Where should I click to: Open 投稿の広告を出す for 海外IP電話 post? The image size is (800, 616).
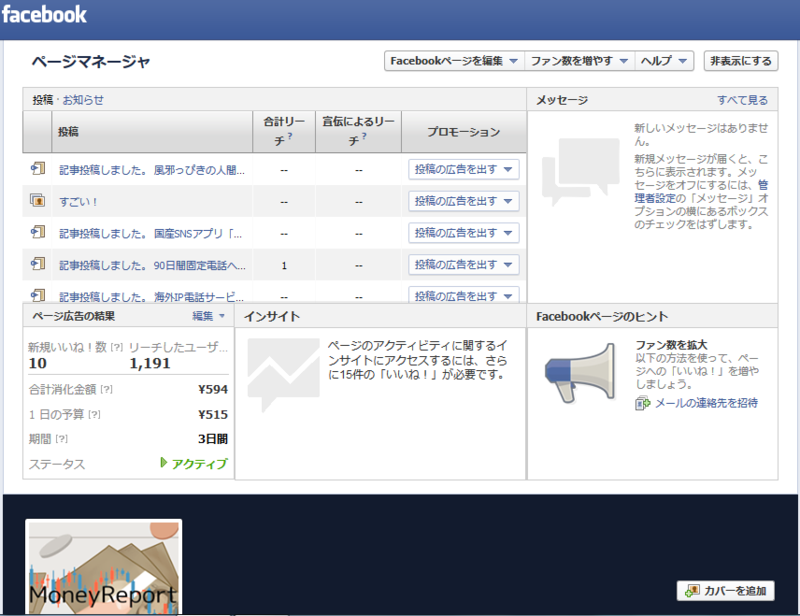pyautogui.click(x=464, y=295)
